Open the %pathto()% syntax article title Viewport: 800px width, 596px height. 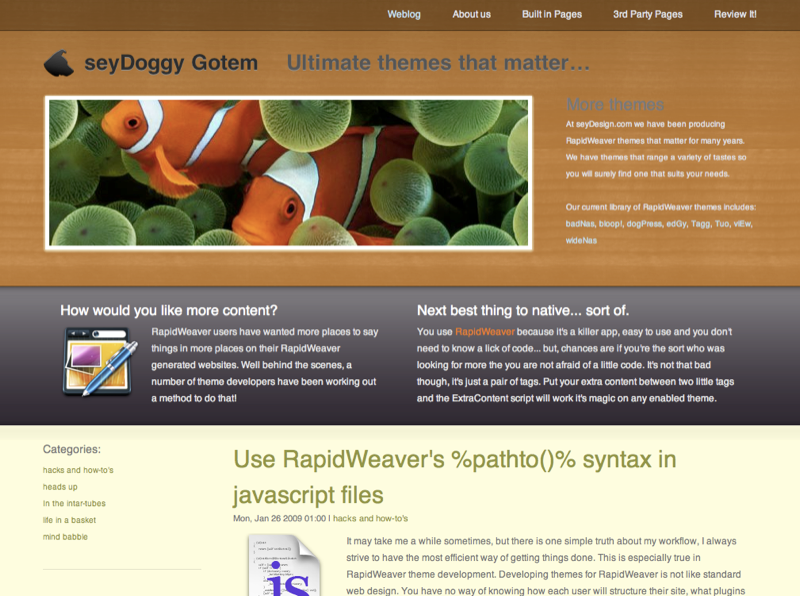coord(454,477)
